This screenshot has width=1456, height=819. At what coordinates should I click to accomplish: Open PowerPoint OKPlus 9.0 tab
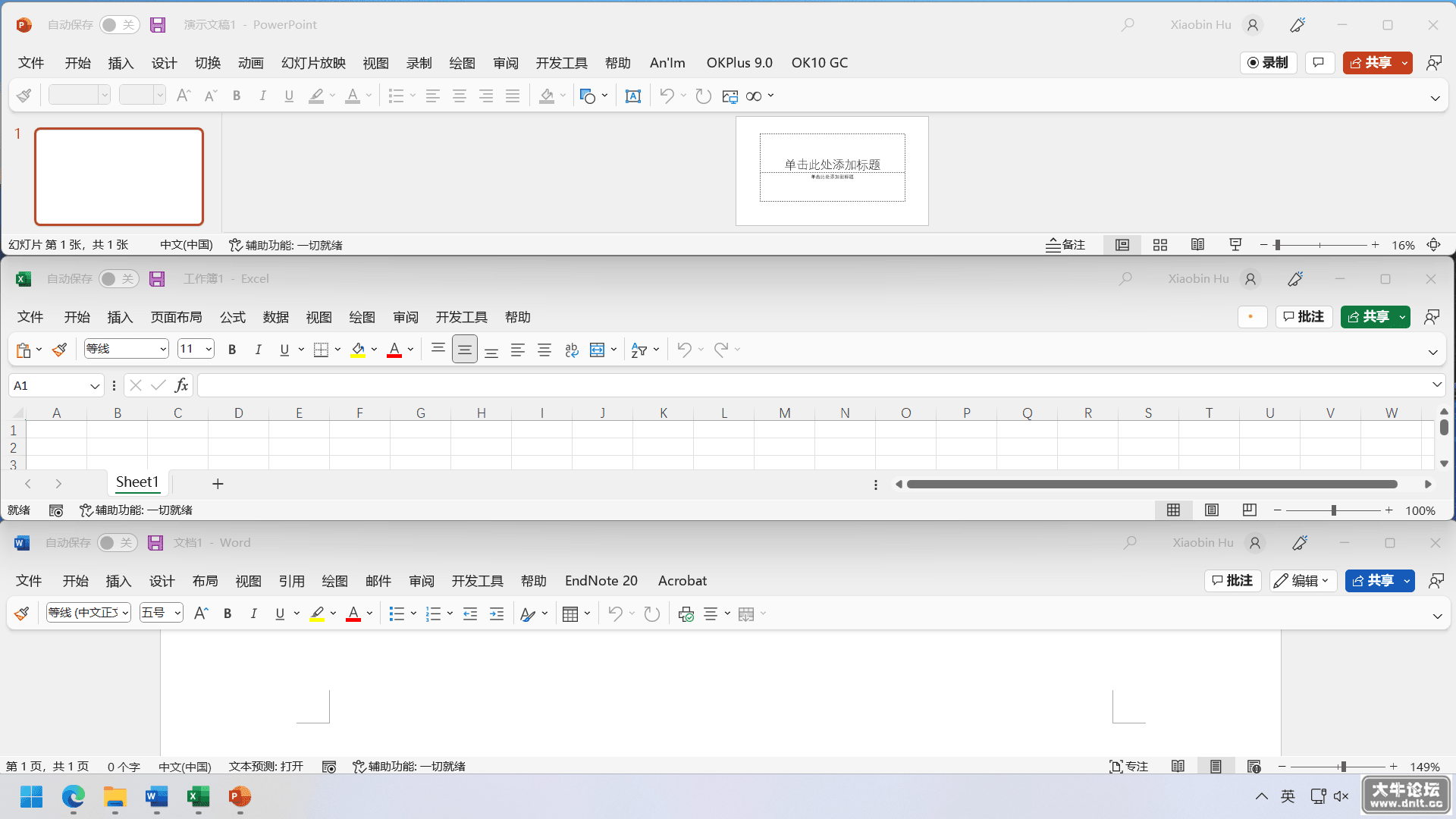click(739, 63)
